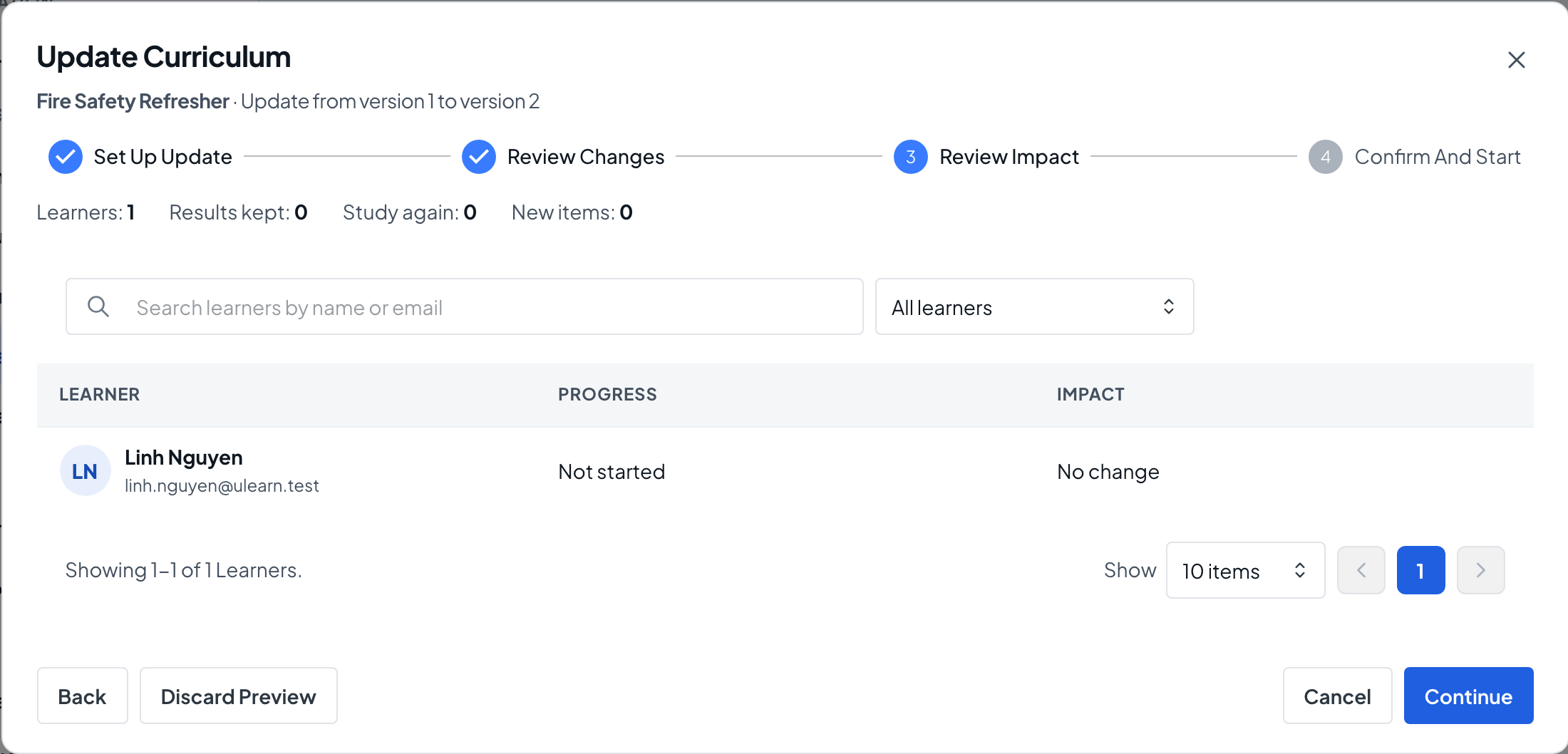The width and height of the screenshot is (1568, 754).
Task: Select the Review Changes step
Action: pyautogui.click(x=563, y=157)
